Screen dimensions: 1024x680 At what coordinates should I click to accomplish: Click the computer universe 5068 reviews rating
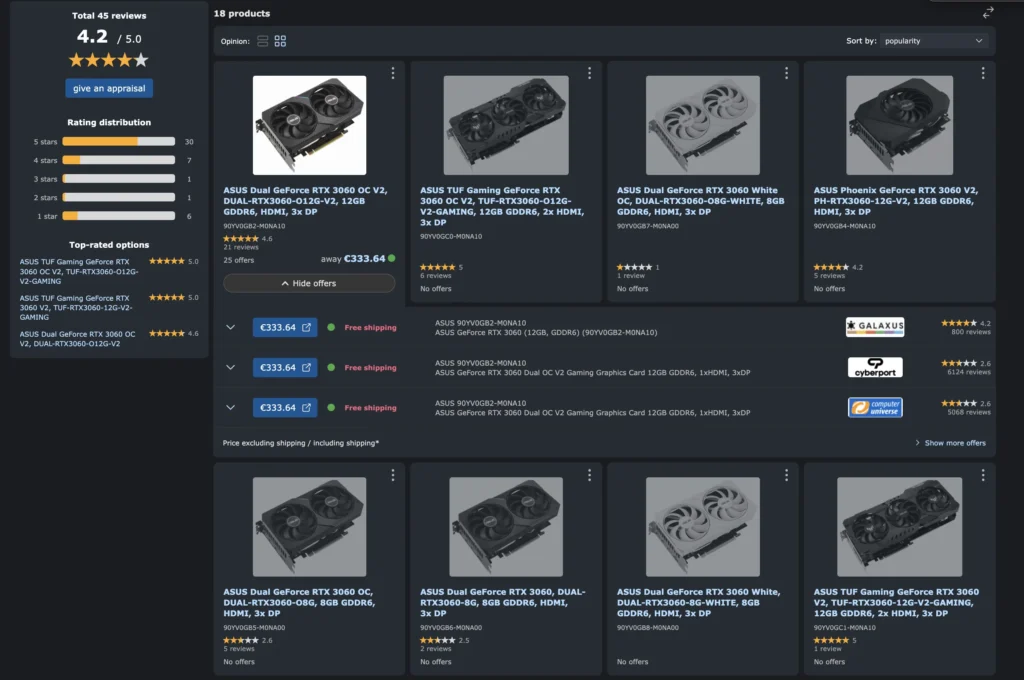[x=966, y=408]
